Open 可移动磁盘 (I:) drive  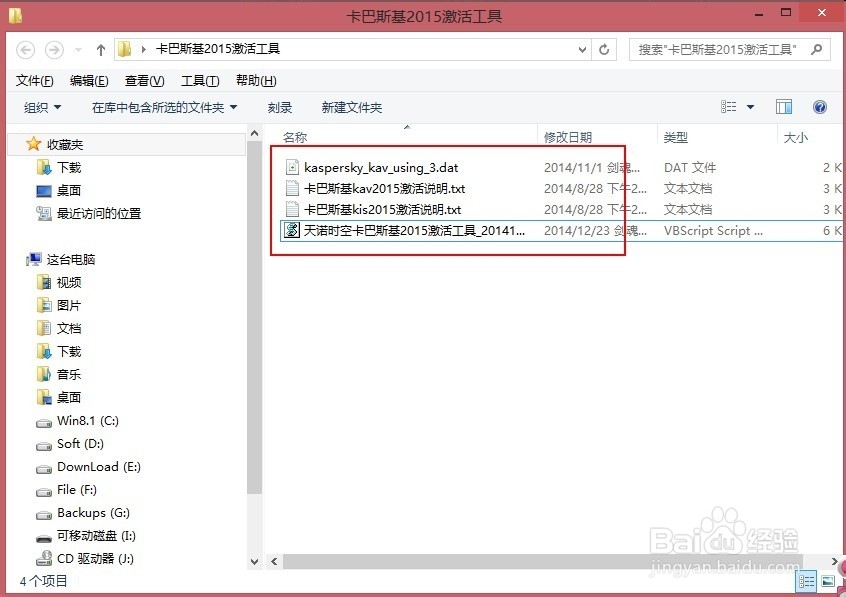click(x=96, y=536)
